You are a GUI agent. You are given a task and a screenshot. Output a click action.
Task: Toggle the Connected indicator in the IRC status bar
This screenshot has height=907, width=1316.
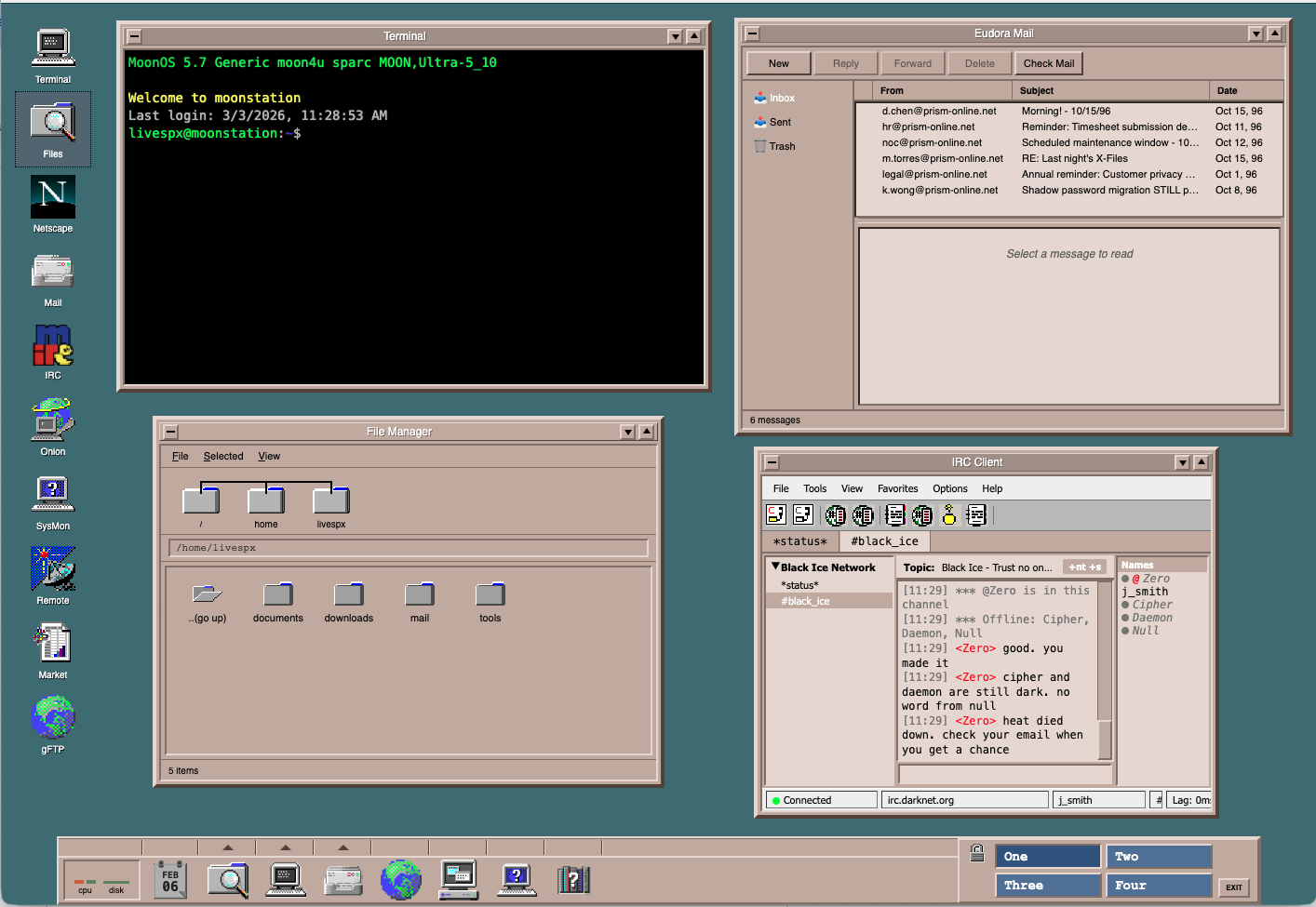coord(819,799)
